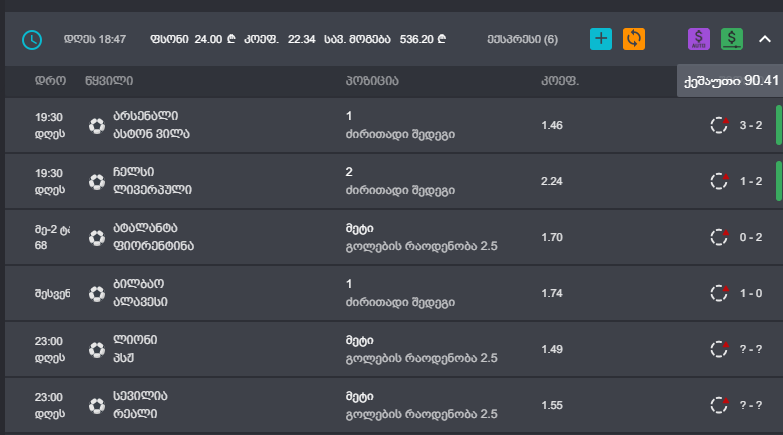This screenshot has height=435, width=783.
Task: Click the odds value 1.70
Action: (x=552, y=237)
